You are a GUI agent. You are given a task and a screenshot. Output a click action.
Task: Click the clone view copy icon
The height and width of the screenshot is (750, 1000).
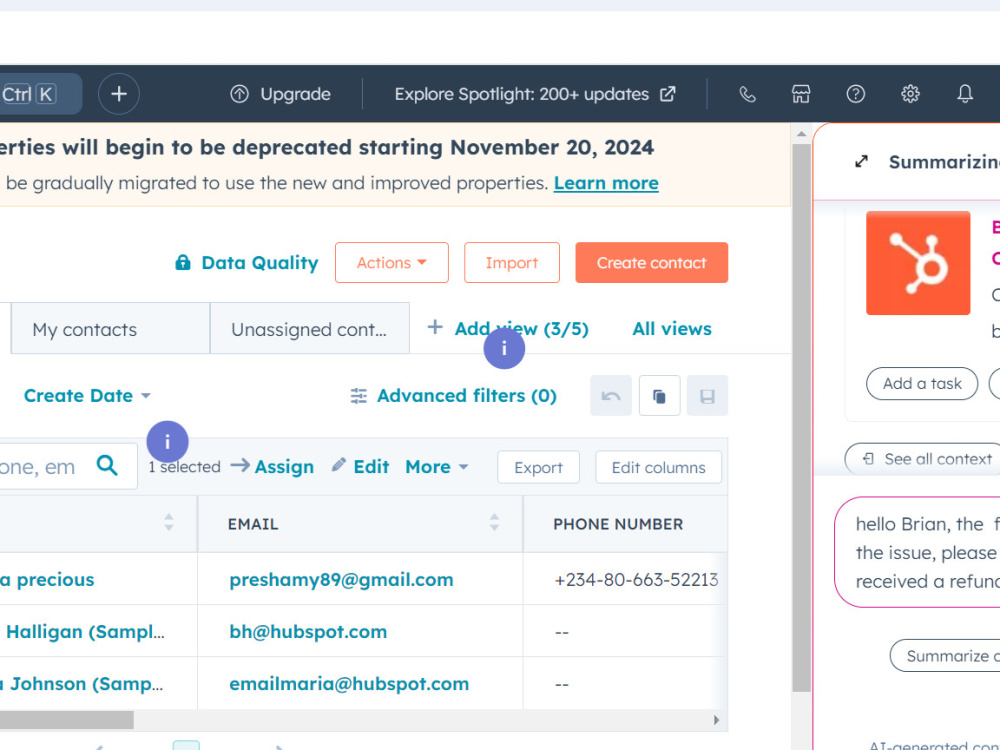click(659, 396)
